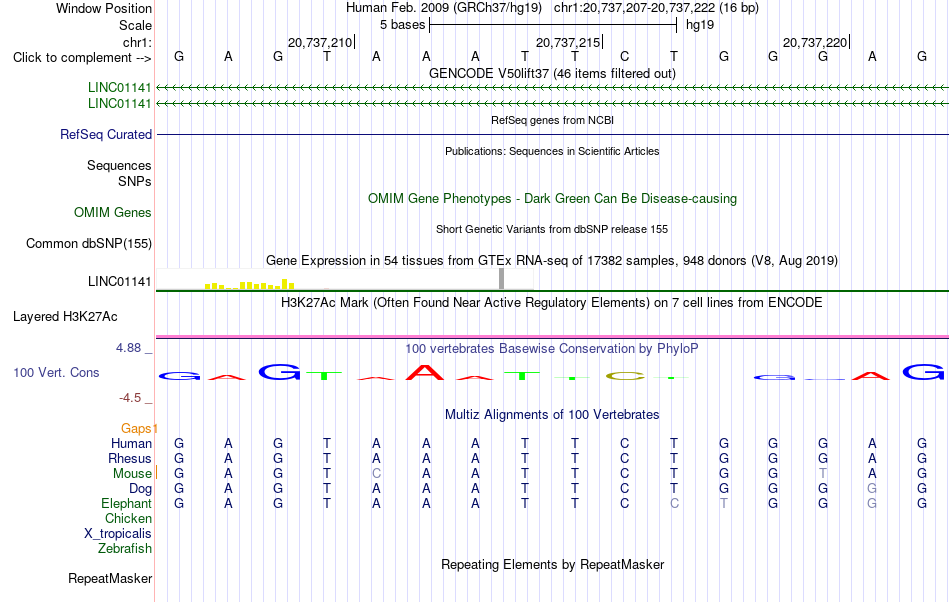Select the 'Mouse' species row label
The width and height of the screenshot is (950, 602).
point(132,474)
